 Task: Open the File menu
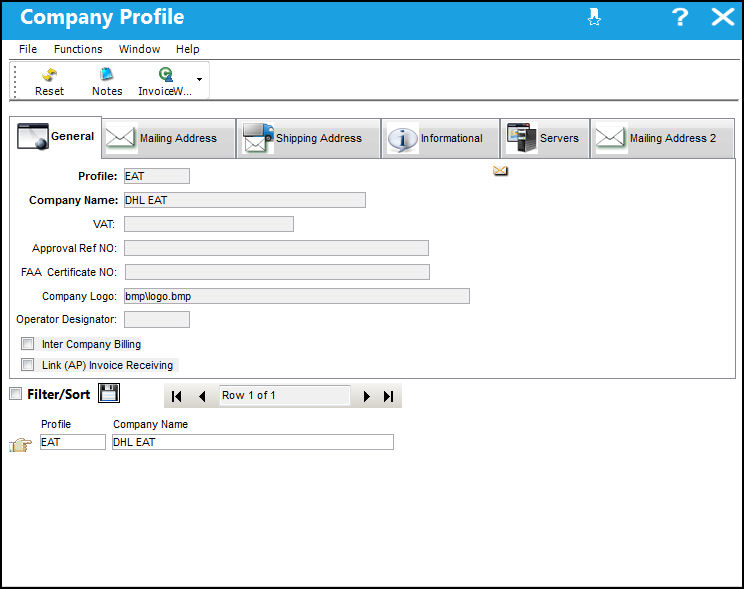[x=28, y=49]
